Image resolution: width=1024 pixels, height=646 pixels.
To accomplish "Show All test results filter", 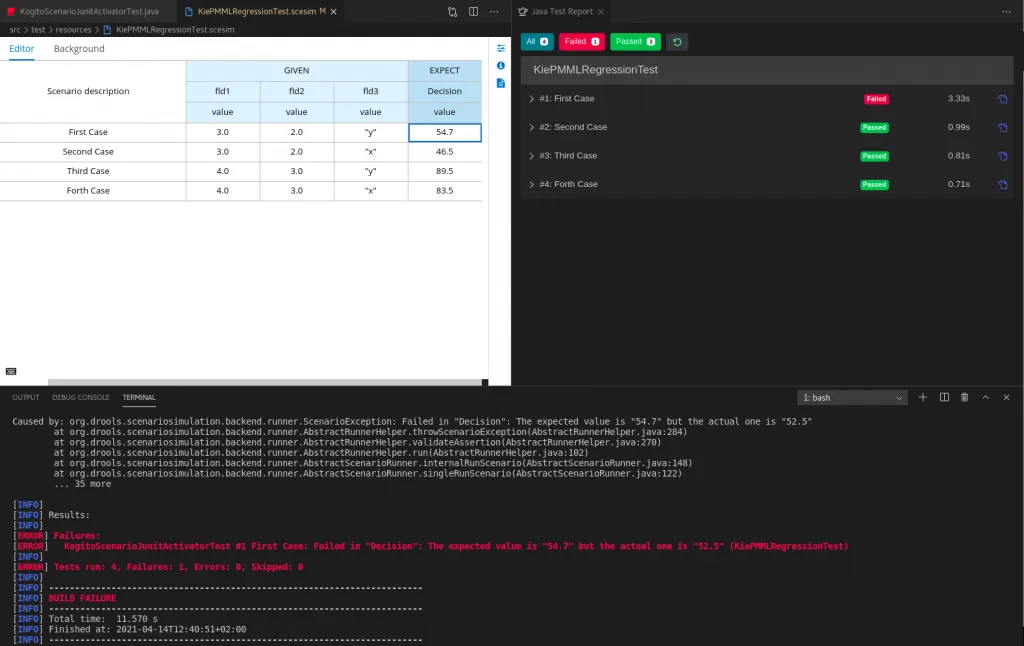I will [x=537, y=42].
